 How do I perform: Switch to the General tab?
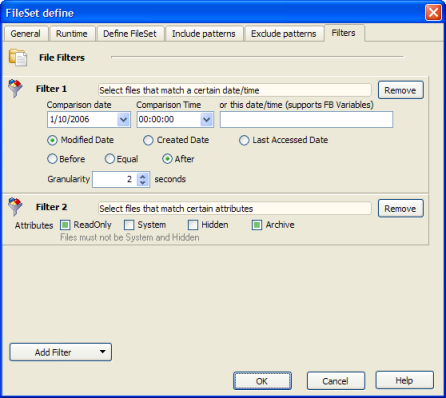click(25, 34)
